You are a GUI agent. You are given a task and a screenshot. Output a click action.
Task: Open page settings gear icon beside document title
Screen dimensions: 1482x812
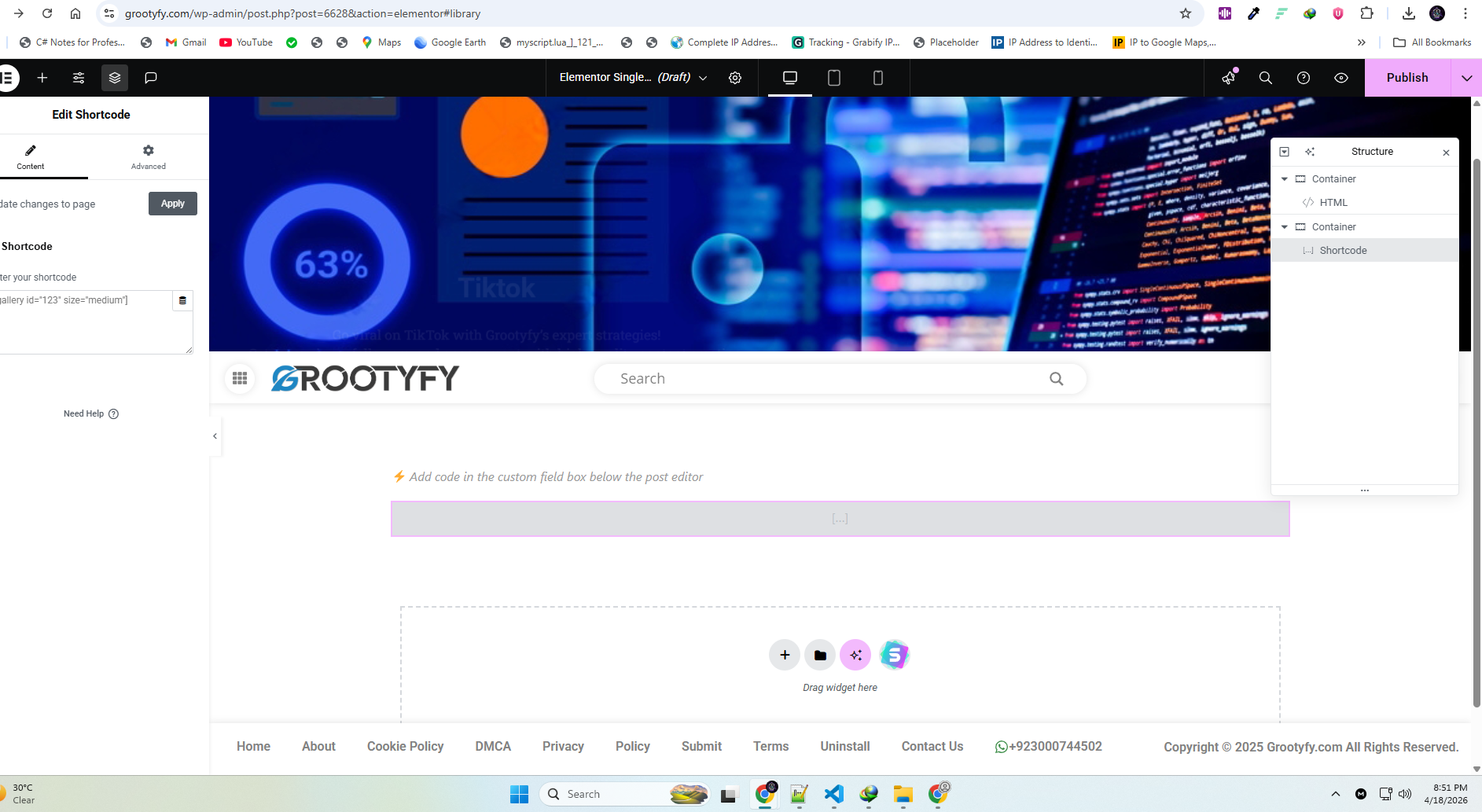tap(735, 78)
